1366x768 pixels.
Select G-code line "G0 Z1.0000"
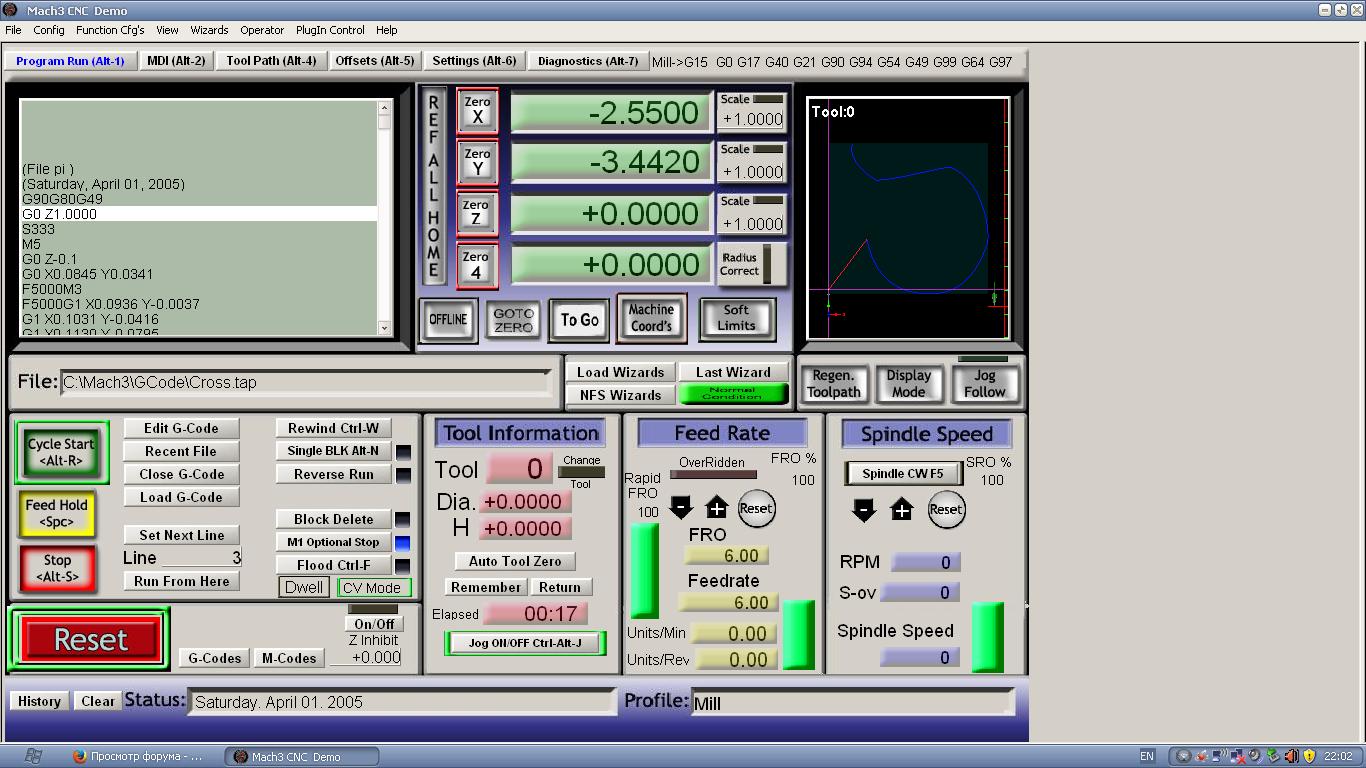pos(199,214)
